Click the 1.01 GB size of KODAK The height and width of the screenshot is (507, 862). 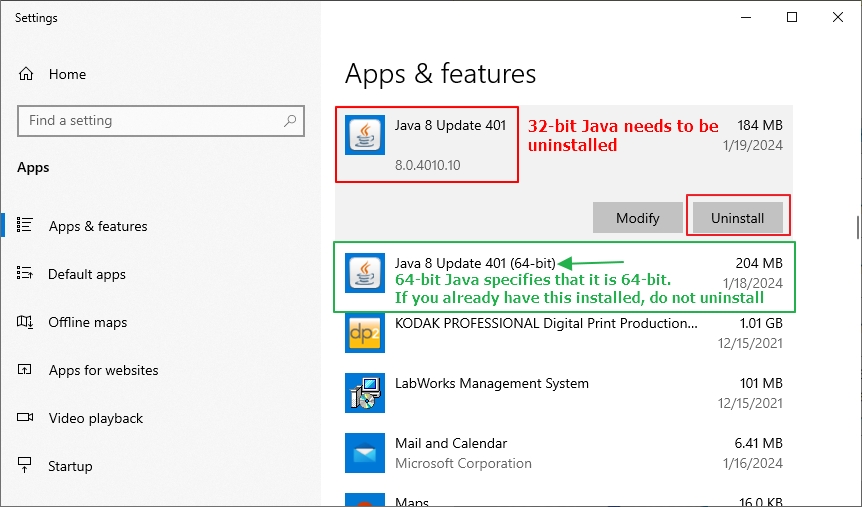(761, 323)
